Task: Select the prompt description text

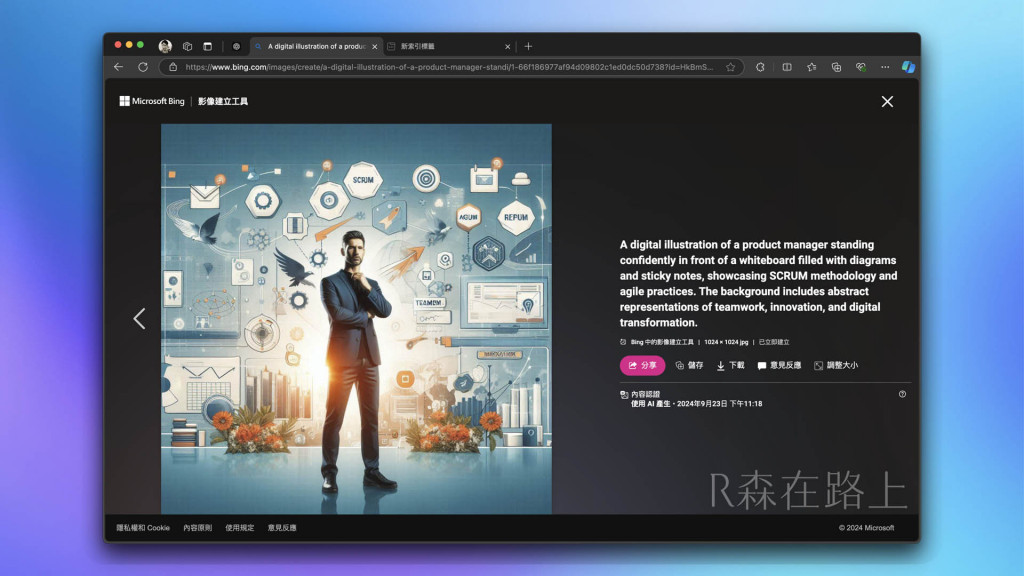Action: click(758, 283)
